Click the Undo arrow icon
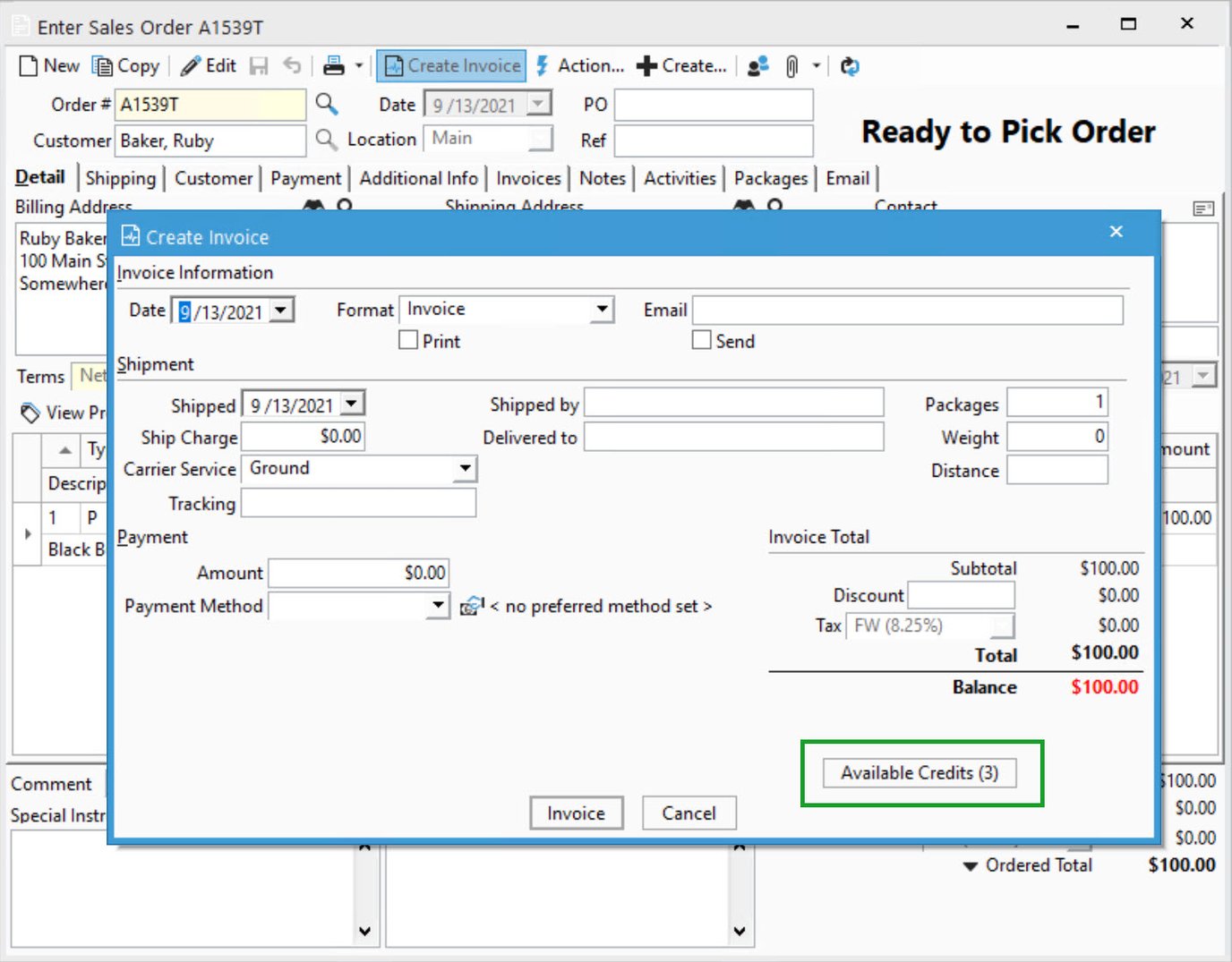1232x962 pixels. (x=292, y=65)
